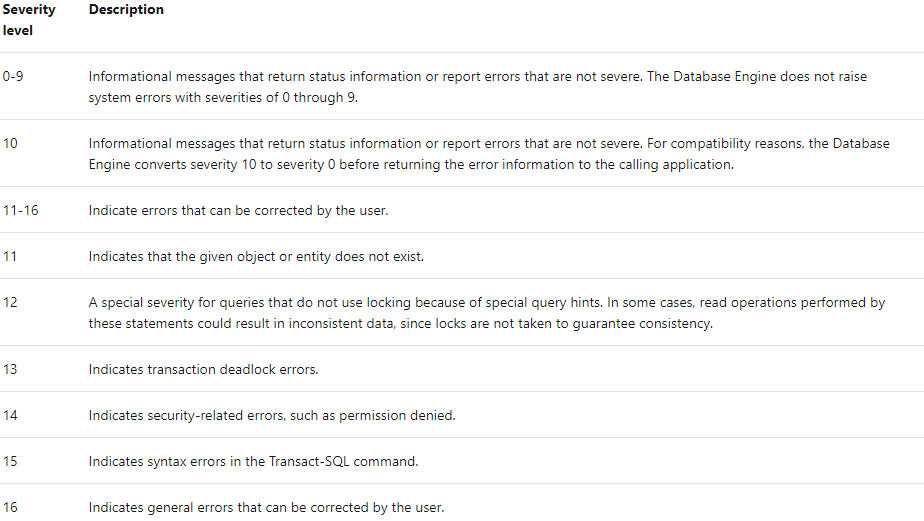The height and width of the screenshot is (521, 924).
Task: Select the severity level 12 cell
Action: 10,302
